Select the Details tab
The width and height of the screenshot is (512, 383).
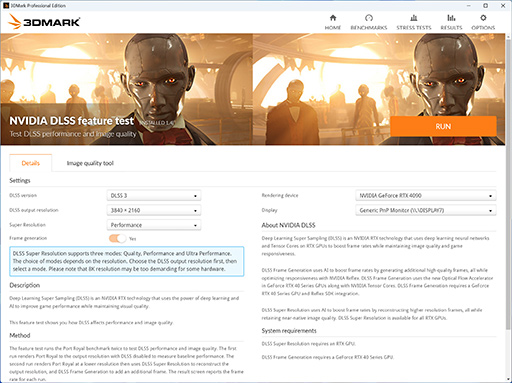coord(31,163)
